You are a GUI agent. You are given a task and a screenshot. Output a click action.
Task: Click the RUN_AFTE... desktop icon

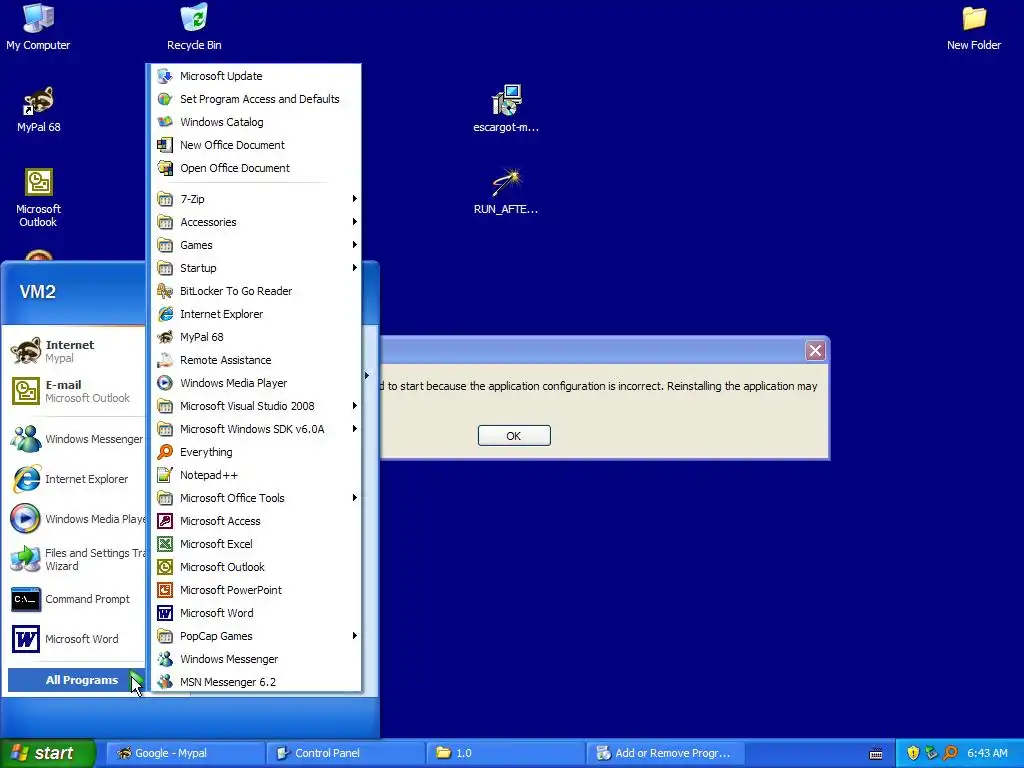[x=506, y=191]
